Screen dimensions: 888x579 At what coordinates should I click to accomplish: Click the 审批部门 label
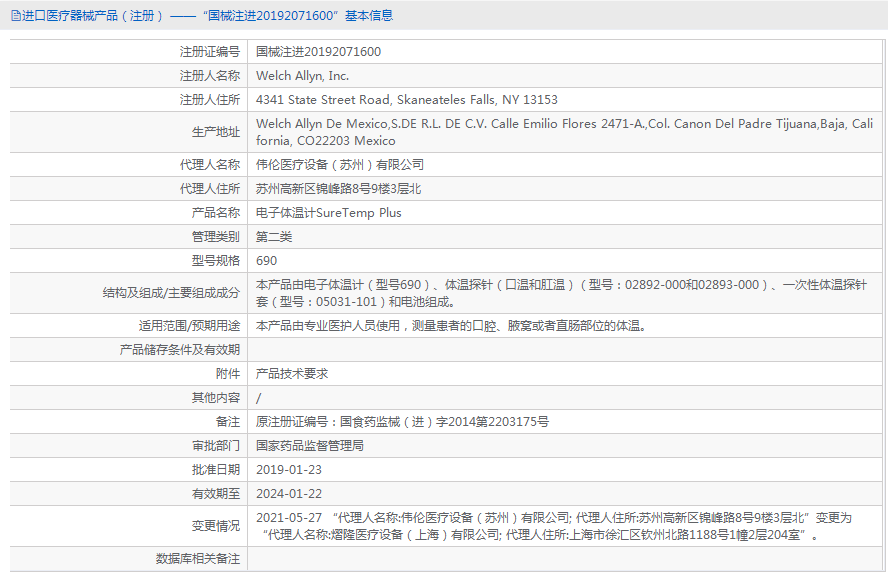[x=216, y=446]
